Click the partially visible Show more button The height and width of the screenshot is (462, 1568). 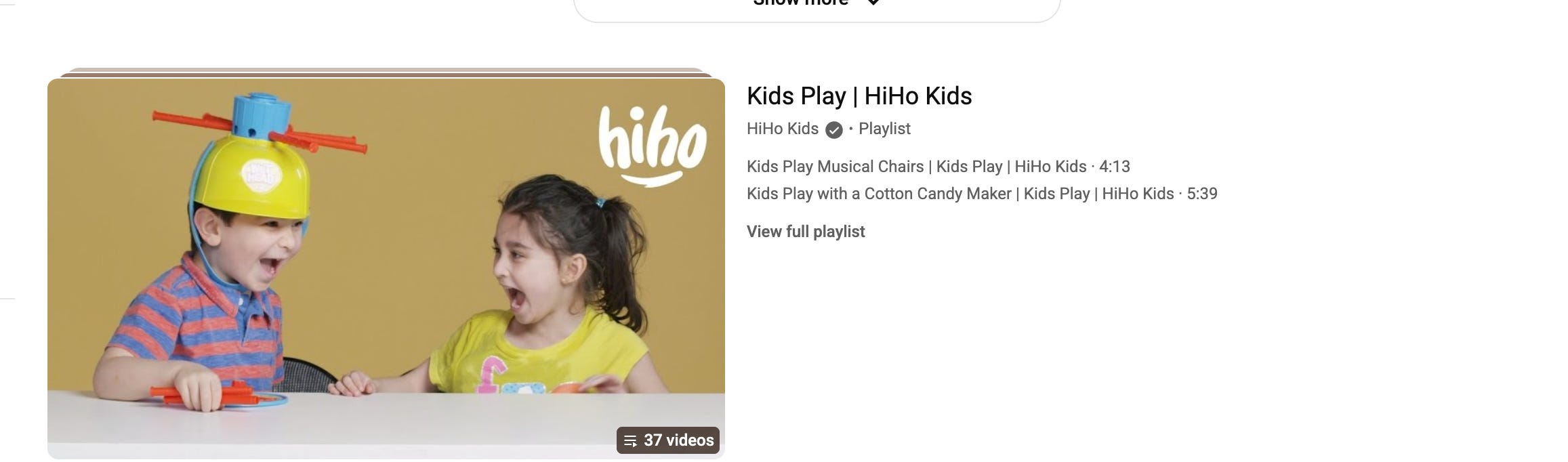(817, 8)
